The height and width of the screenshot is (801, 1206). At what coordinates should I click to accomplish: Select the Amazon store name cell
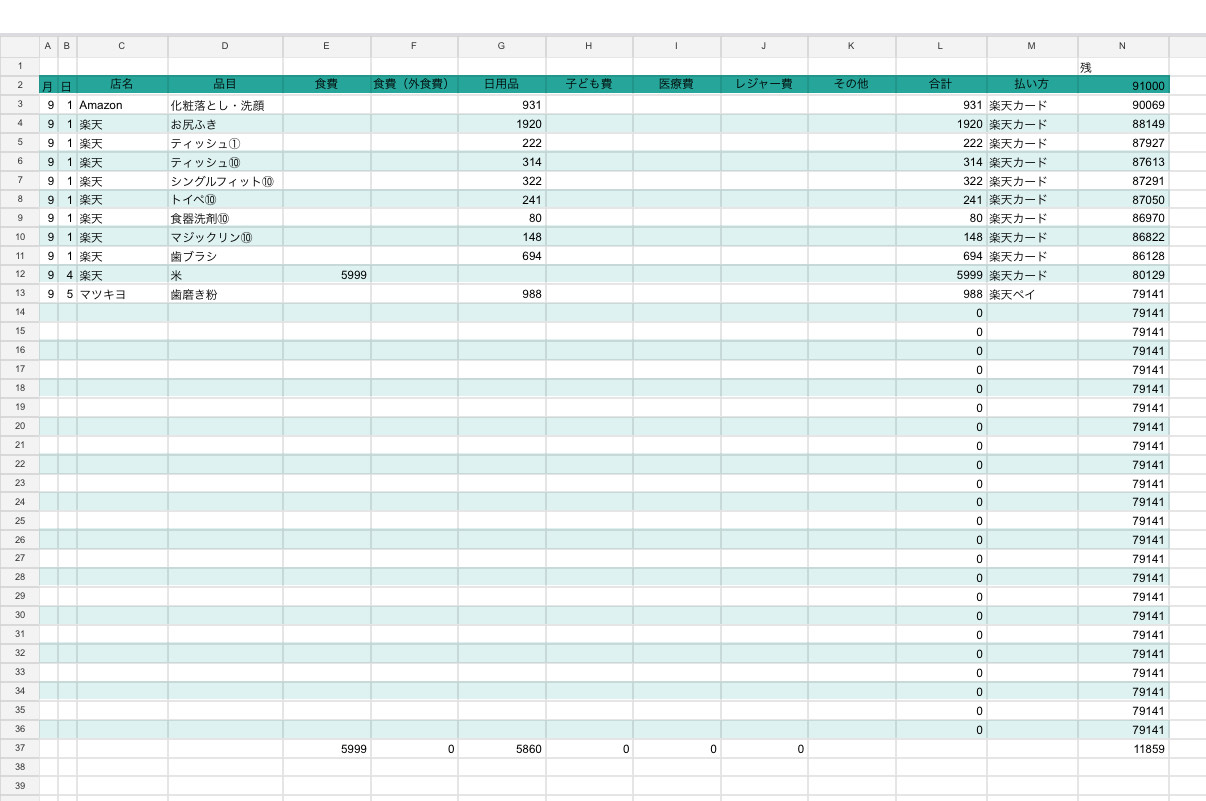click(x=122, y=105)
